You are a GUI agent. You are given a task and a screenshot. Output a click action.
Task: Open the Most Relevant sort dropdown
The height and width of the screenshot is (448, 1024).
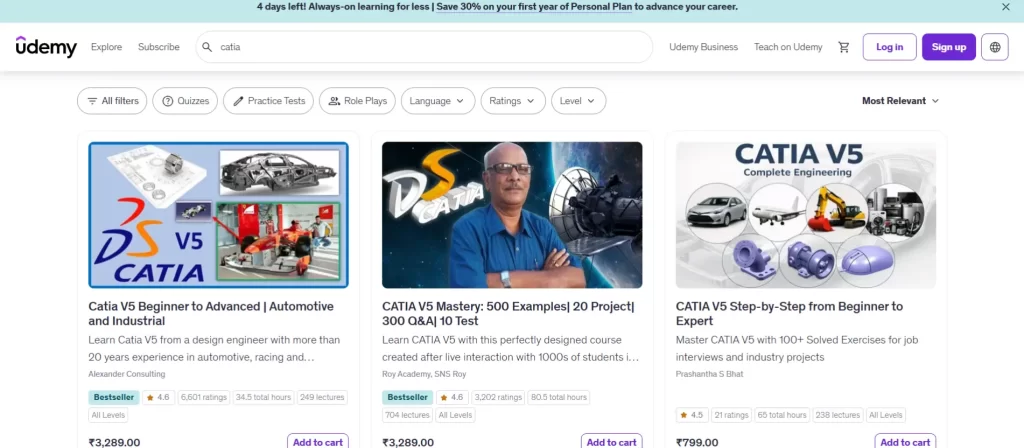point(900,101)
